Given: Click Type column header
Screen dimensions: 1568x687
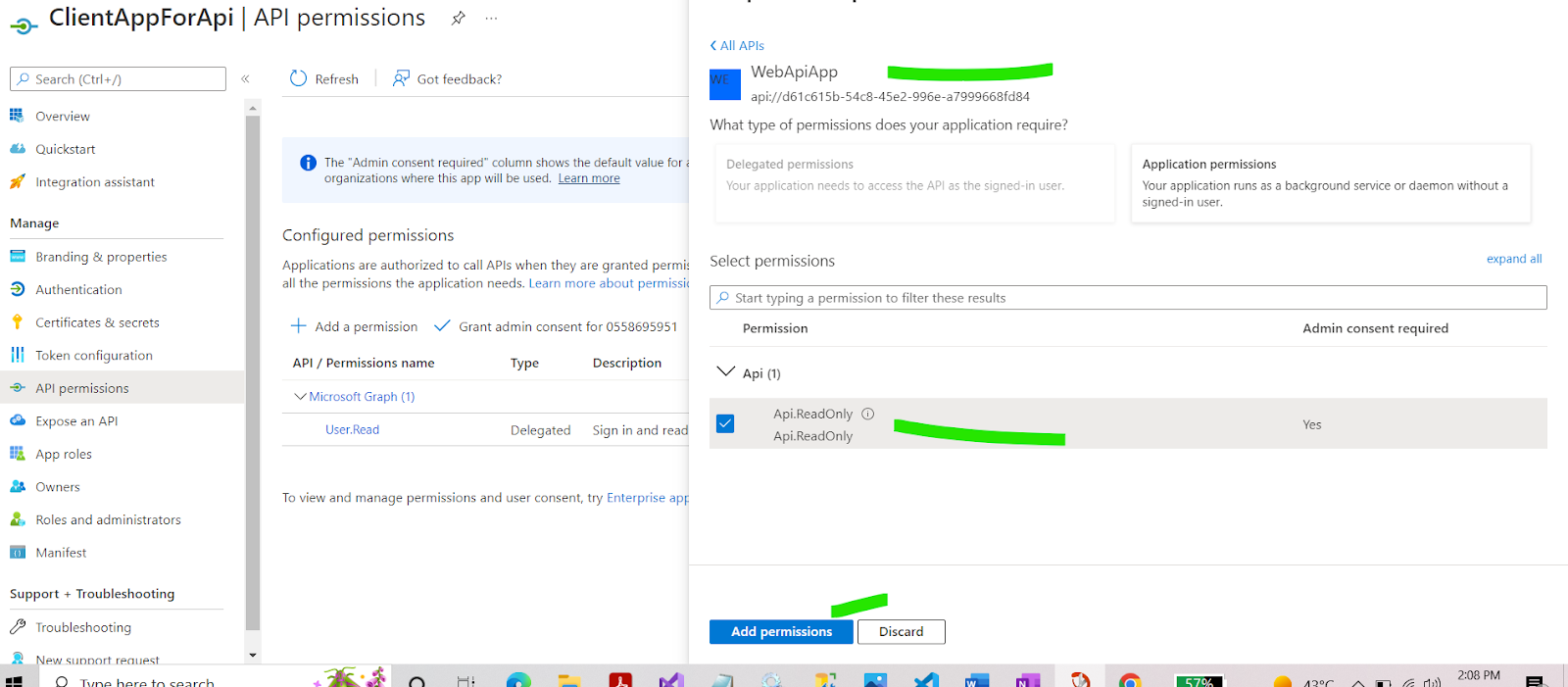Looking at the screenshot, I should [x=524, y=363].
